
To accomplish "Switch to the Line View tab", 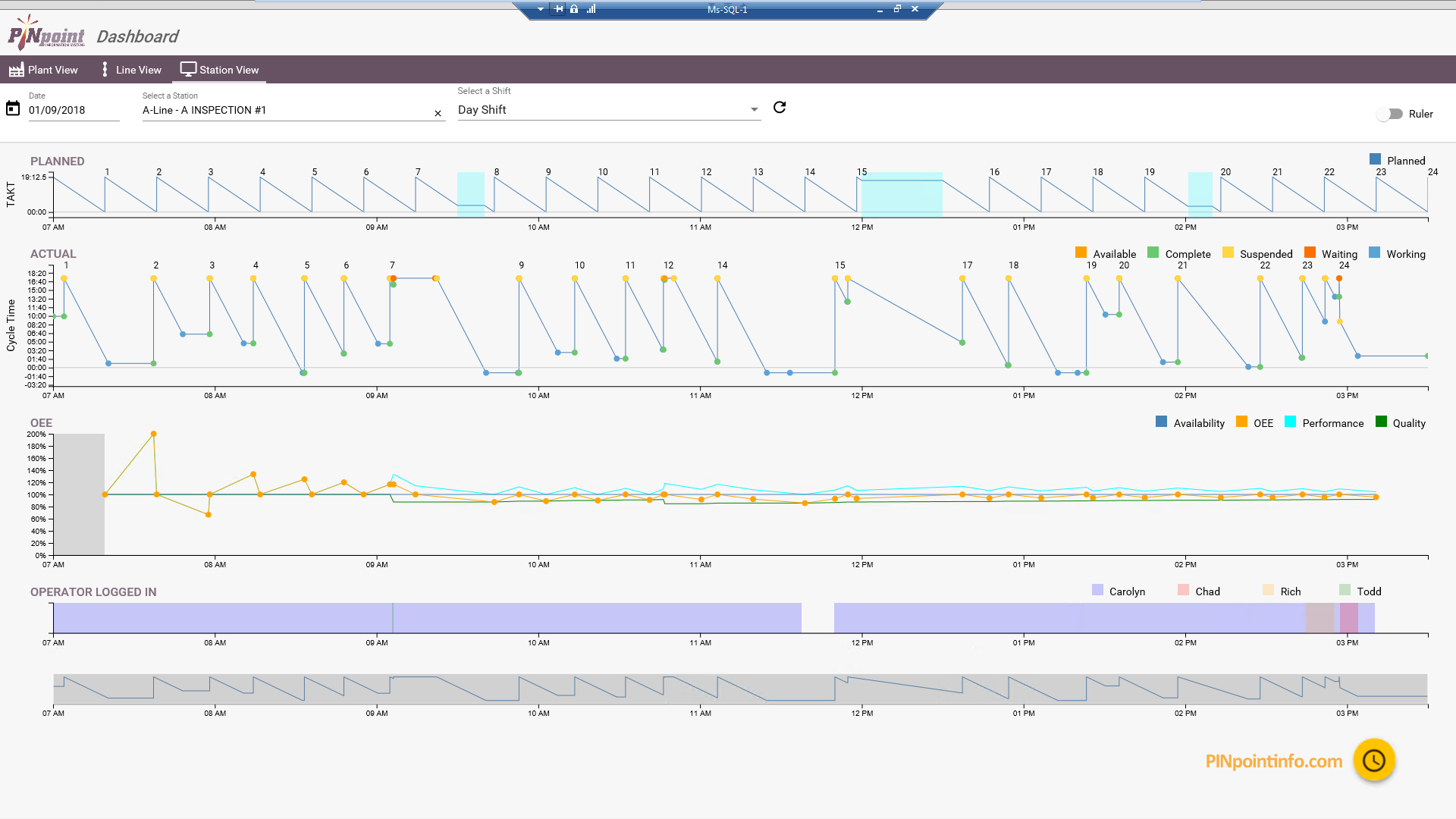I will click(138, 69).
